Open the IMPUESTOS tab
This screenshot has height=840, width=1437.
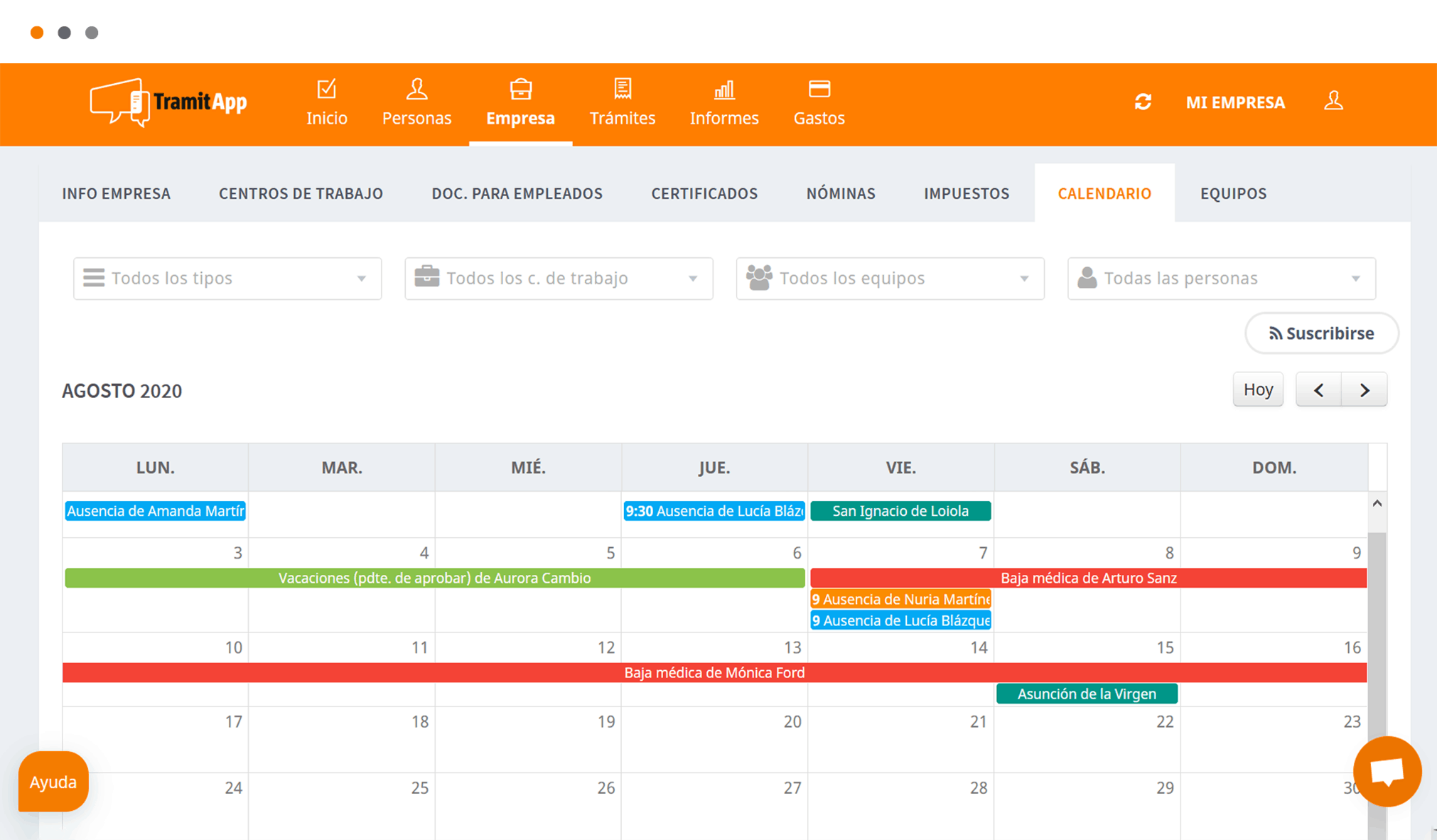[967, 193]
